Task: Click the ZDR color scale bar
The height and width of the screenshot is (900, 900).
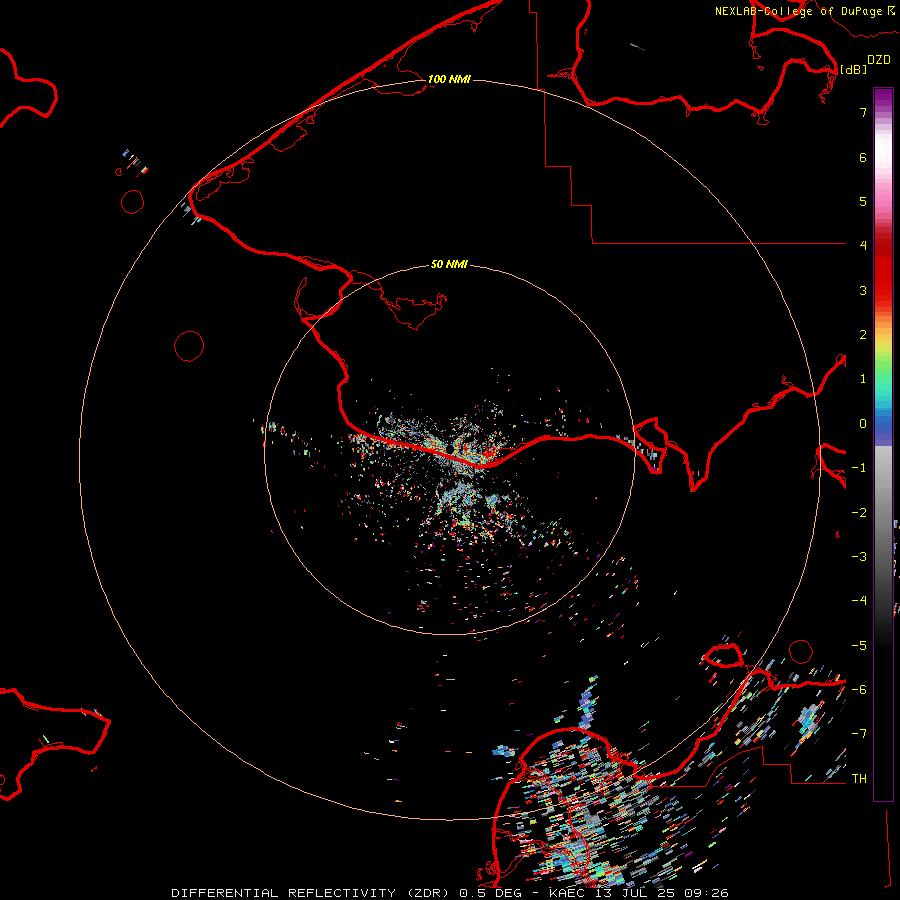Action: coord(883,444)
